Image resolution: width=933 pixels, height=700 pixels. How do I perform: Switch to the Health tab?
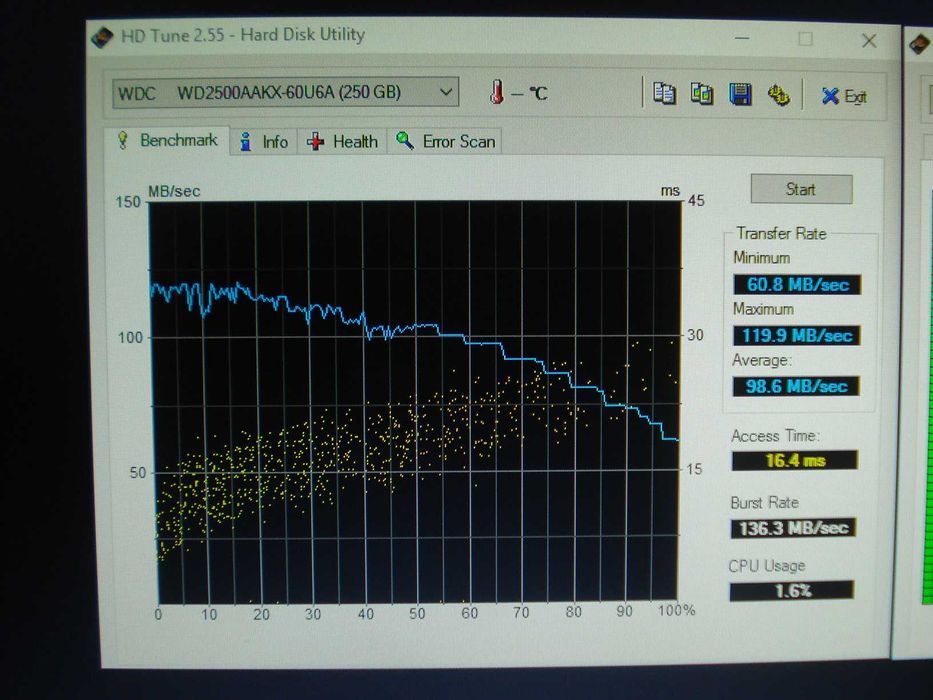pos(342,142)
